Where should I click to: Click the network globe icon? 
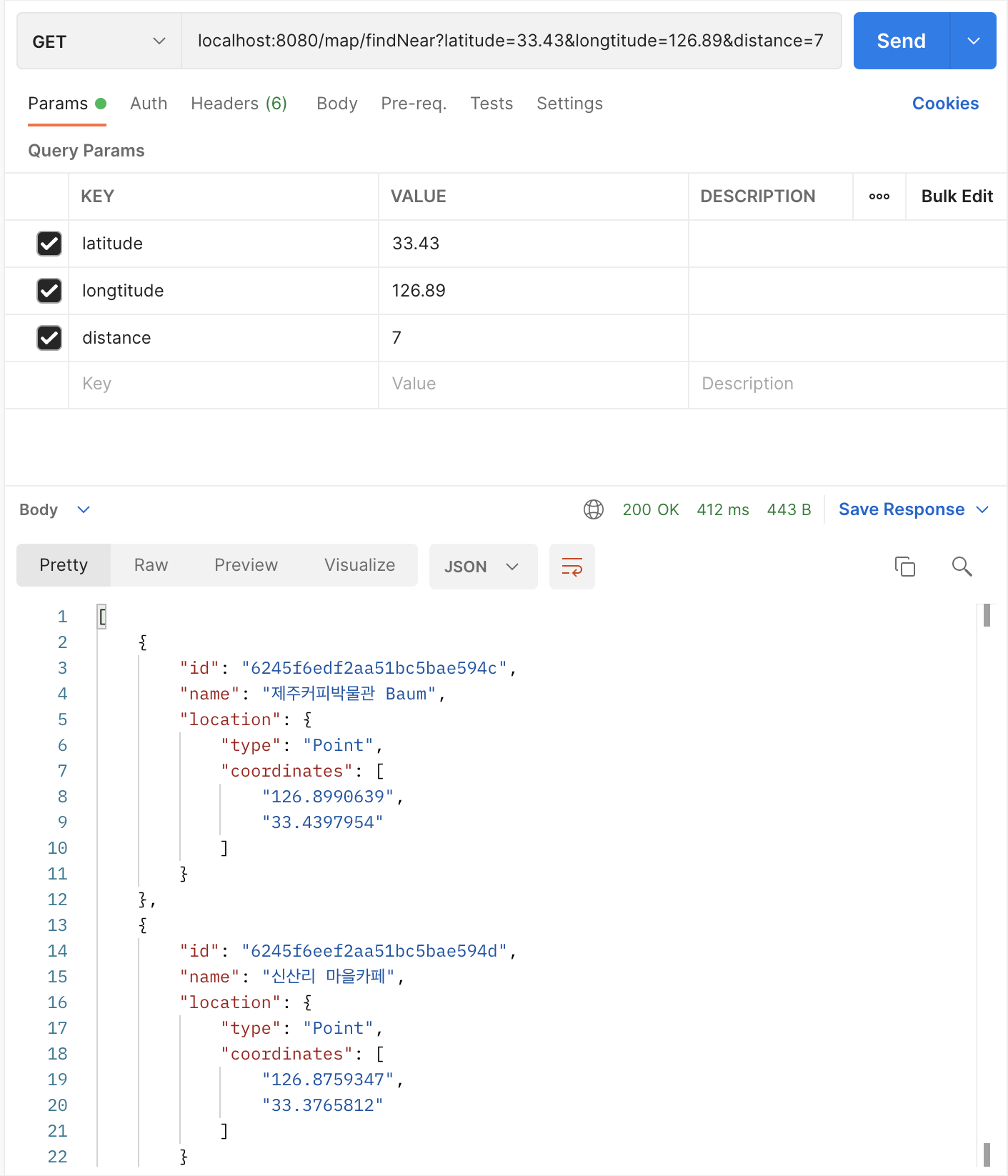(x=594, y=509)
